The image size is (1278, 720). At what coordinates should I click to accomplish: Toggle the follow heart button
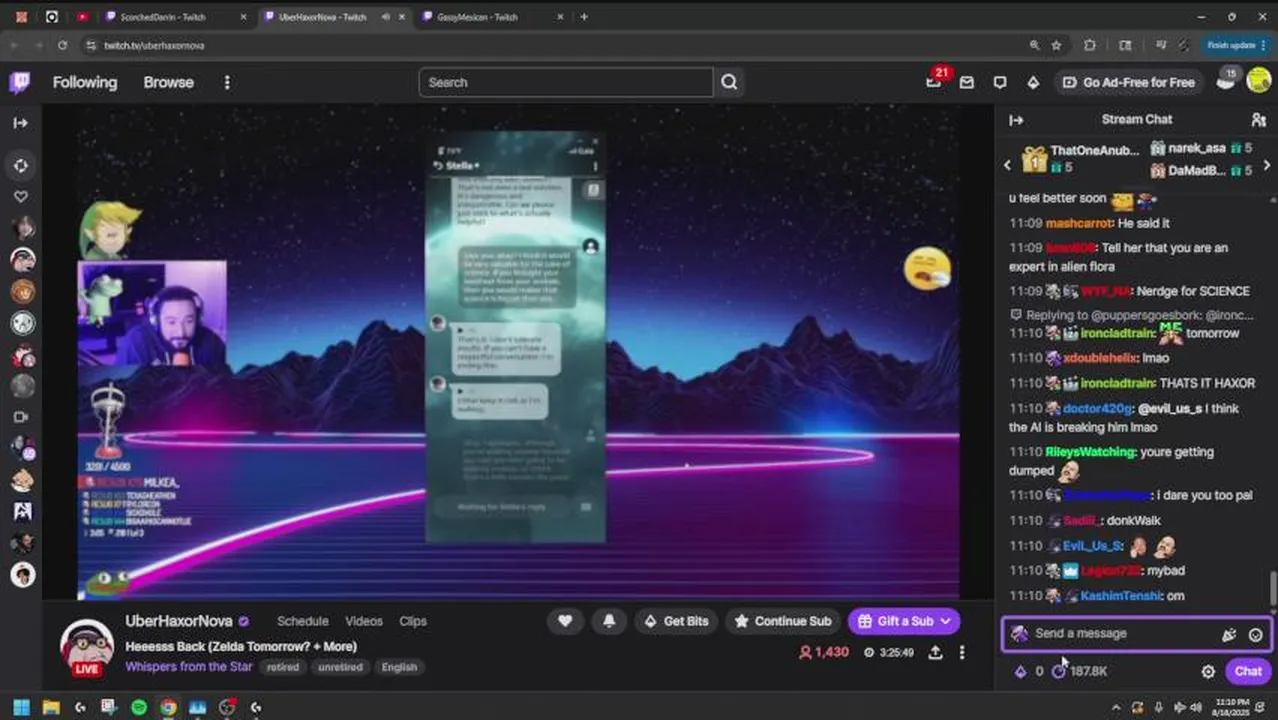tap(565, 621)
